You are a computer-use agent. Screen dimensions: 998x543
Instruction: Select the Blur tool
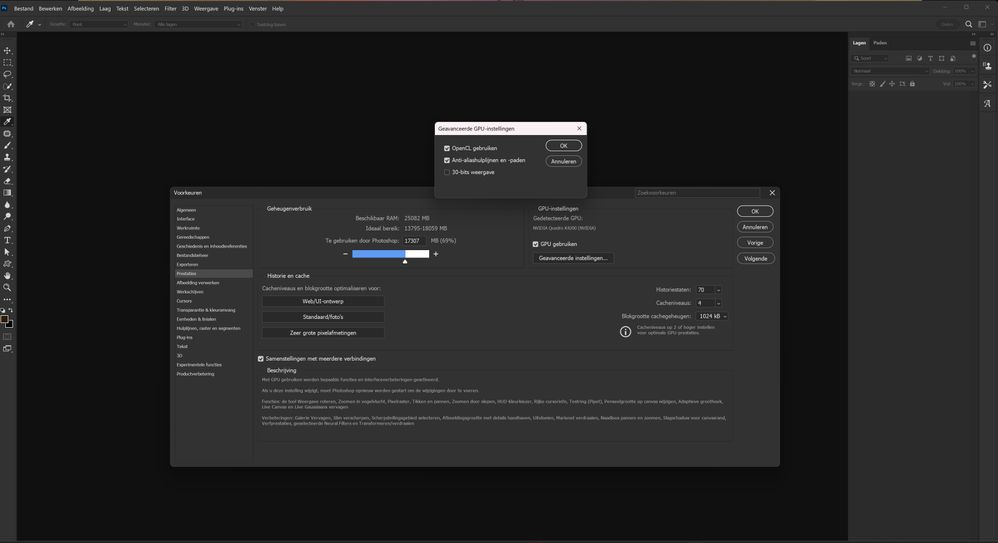coord(7,205)
